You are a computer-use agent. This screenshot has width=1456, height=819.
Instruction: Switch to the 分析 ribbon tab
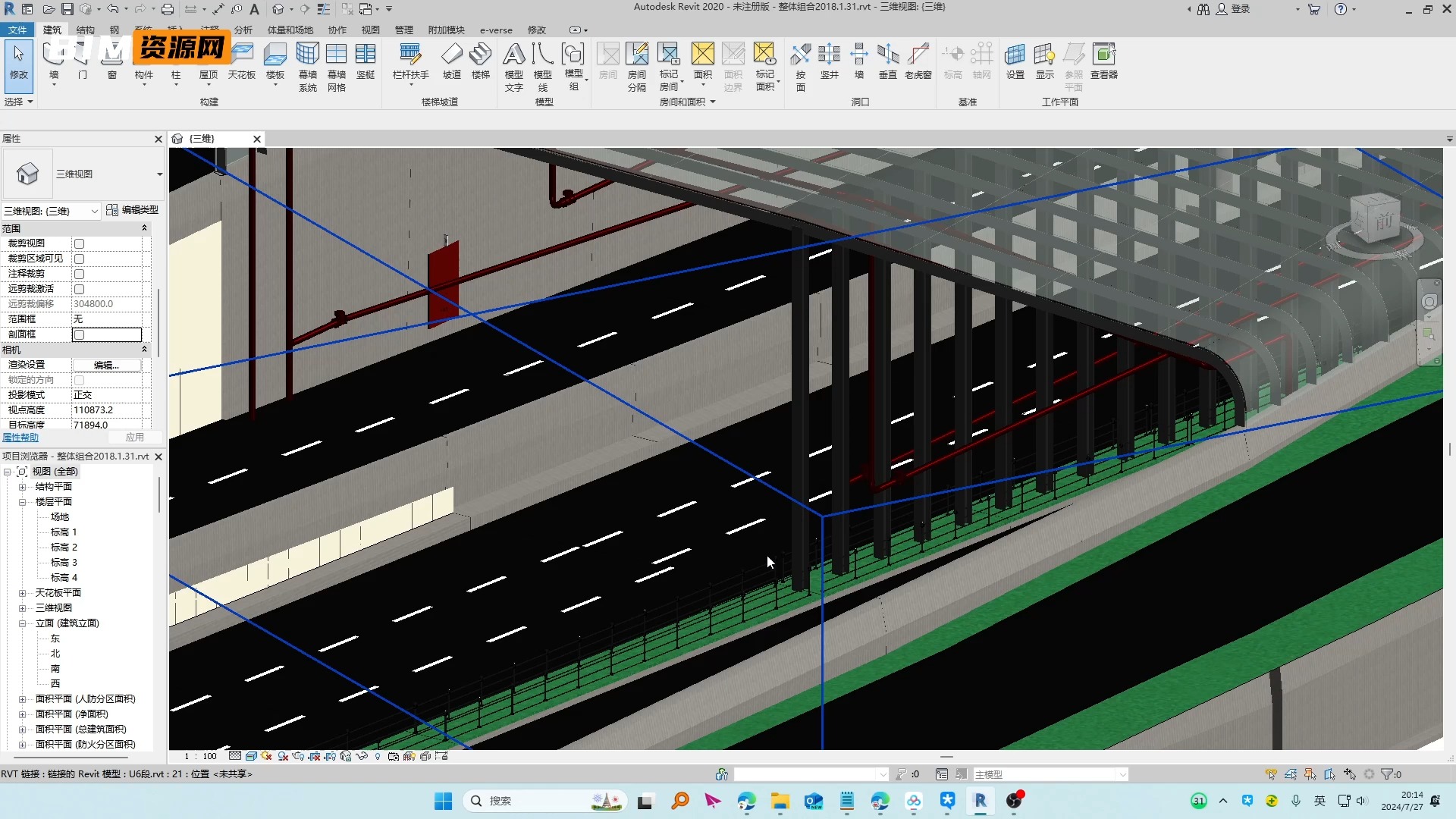[x=243, y=30]
